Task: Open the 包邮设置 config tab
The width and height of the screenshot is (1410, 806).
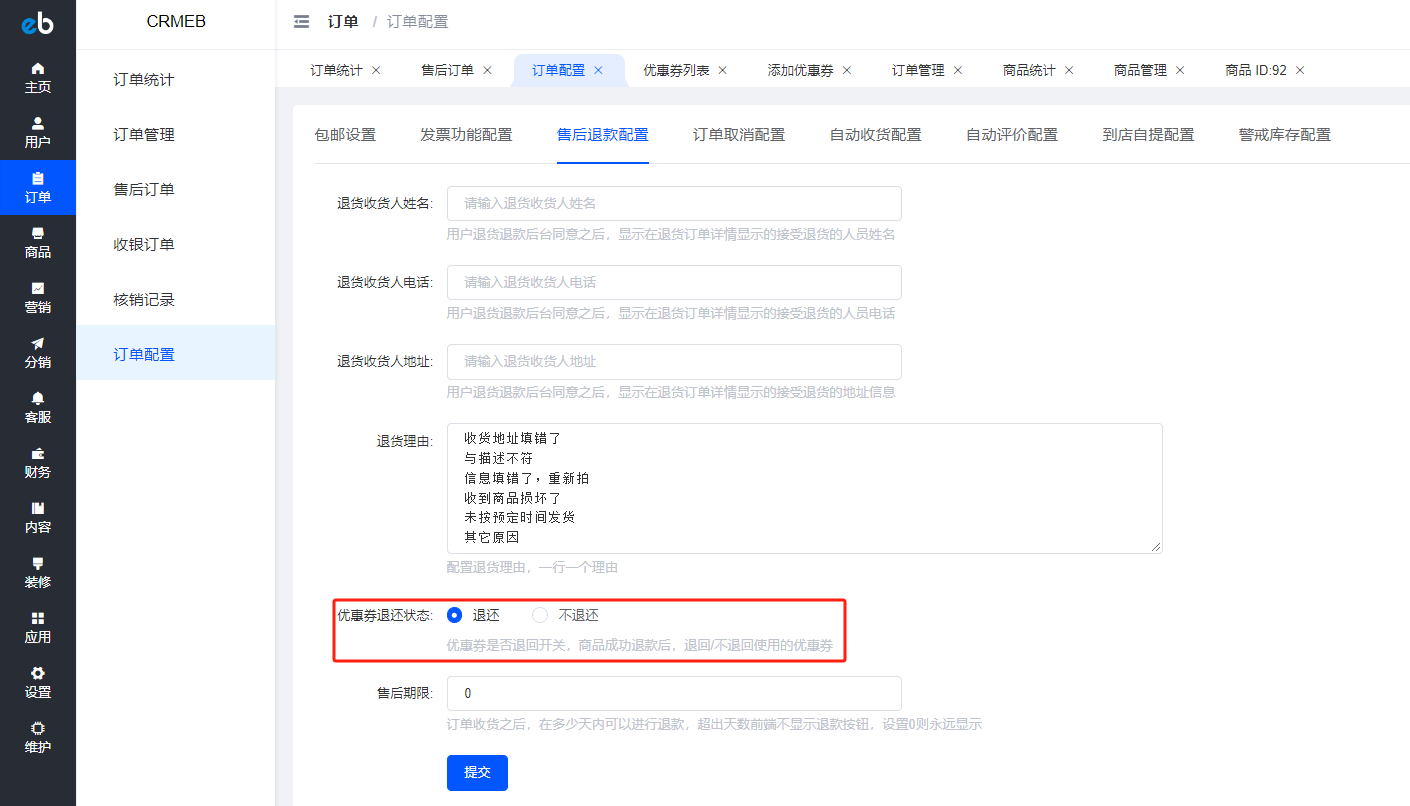Action: [345, 134]
